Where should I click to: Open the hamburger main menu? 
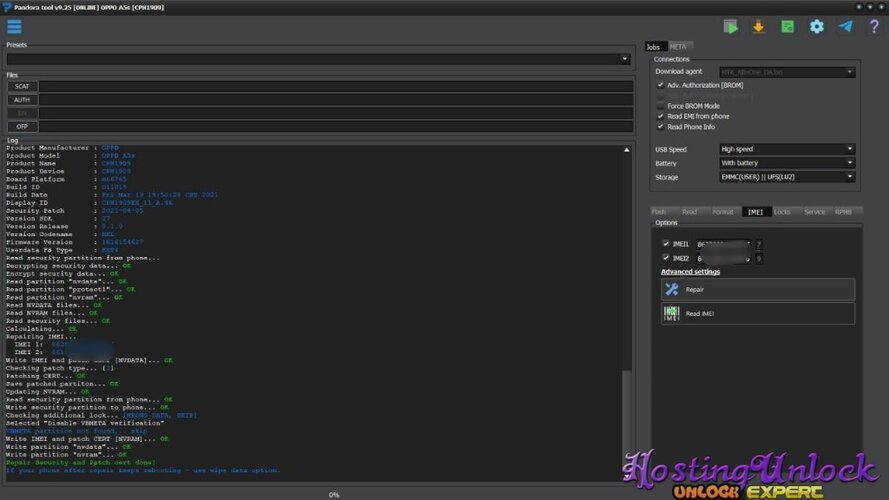[x=14, y=27]
